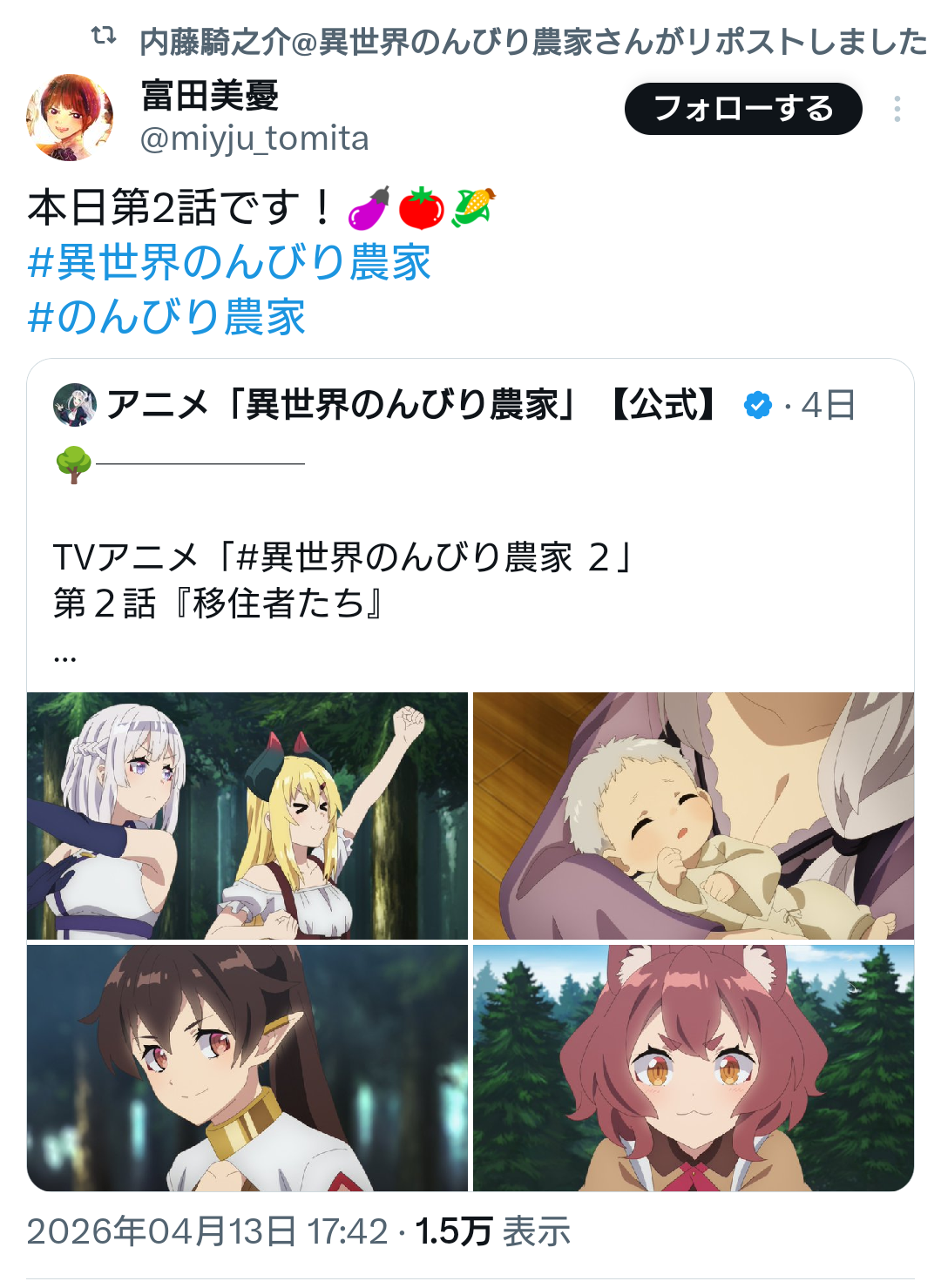
Task: Open the 内藤騎之介 reposted notice
Action: [533, 41]
